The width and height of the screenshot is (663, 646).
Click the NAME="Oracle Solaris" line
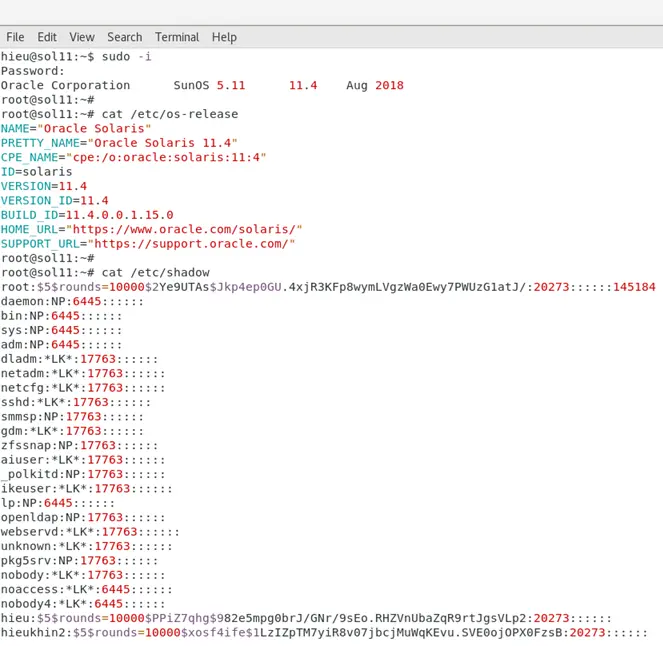pyautogui.click(x=76, y=129)
